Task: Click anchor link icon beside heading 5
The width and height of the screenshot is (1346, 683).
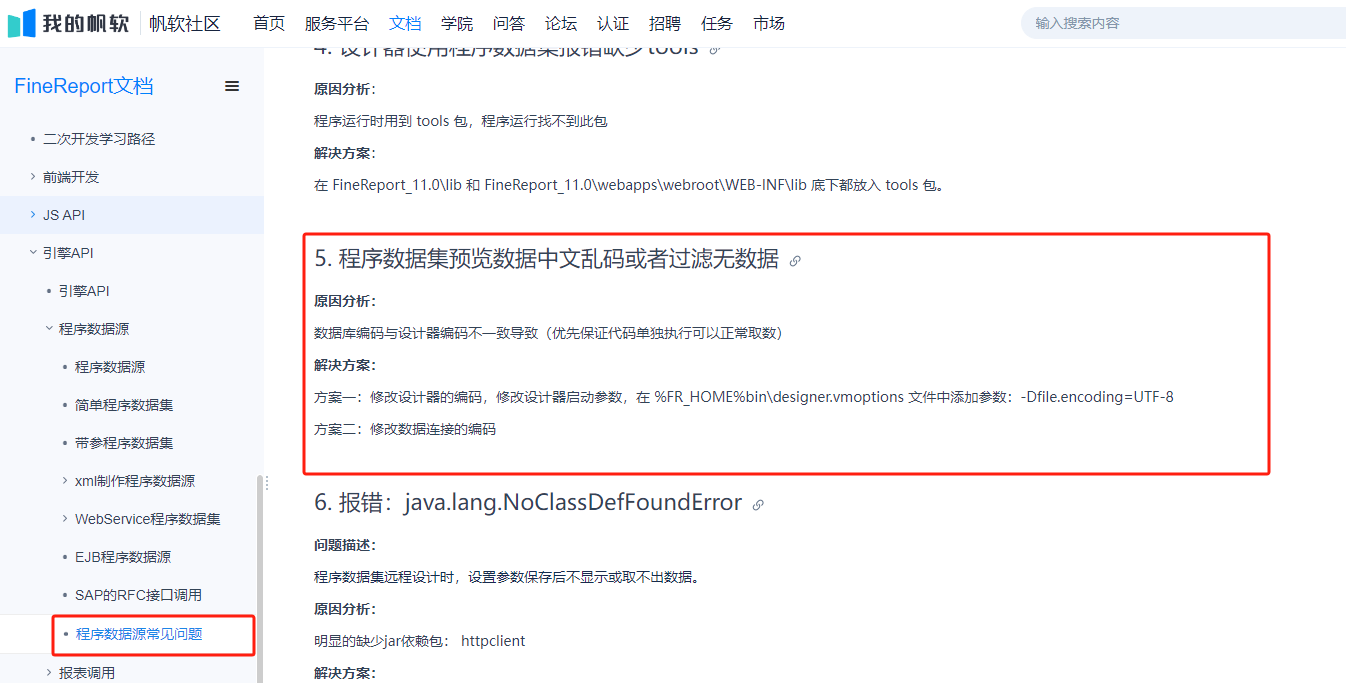Action: [x=795, y=261]
